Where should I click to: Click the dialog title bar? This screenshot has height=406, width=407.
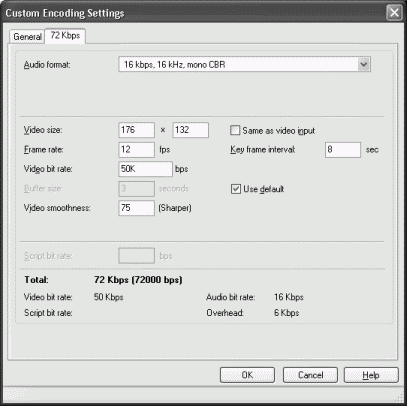(x=193, y=13)
